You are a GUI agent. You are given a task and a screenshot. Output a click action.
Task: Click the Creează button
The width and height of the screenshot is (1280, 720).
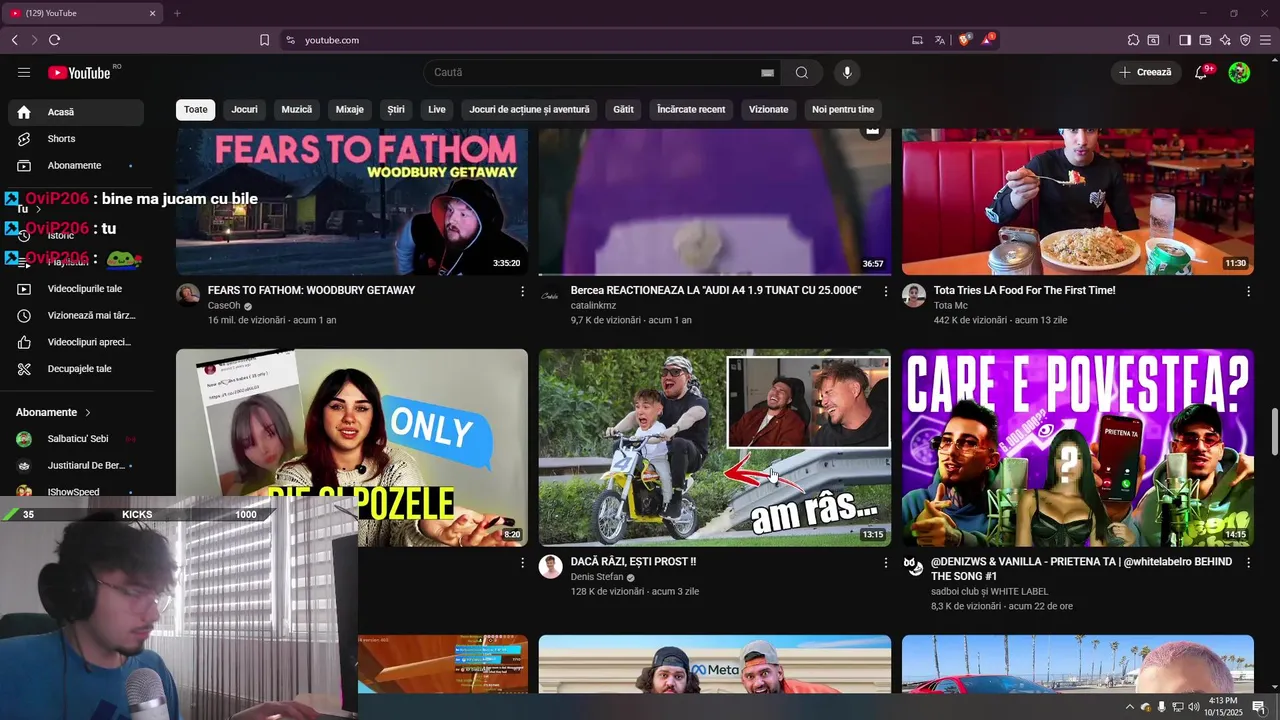(1146, 72)
